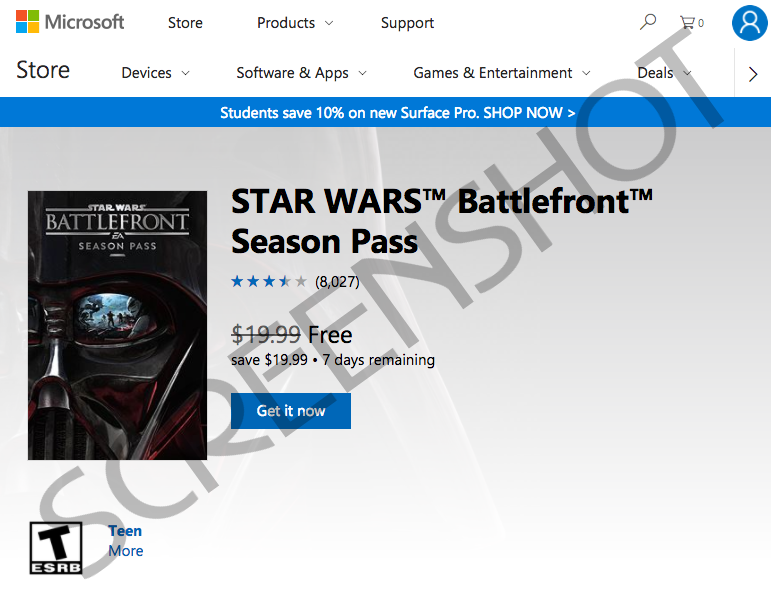Open the Support menu item
771x609 pixels.
[x=407, y=23]
